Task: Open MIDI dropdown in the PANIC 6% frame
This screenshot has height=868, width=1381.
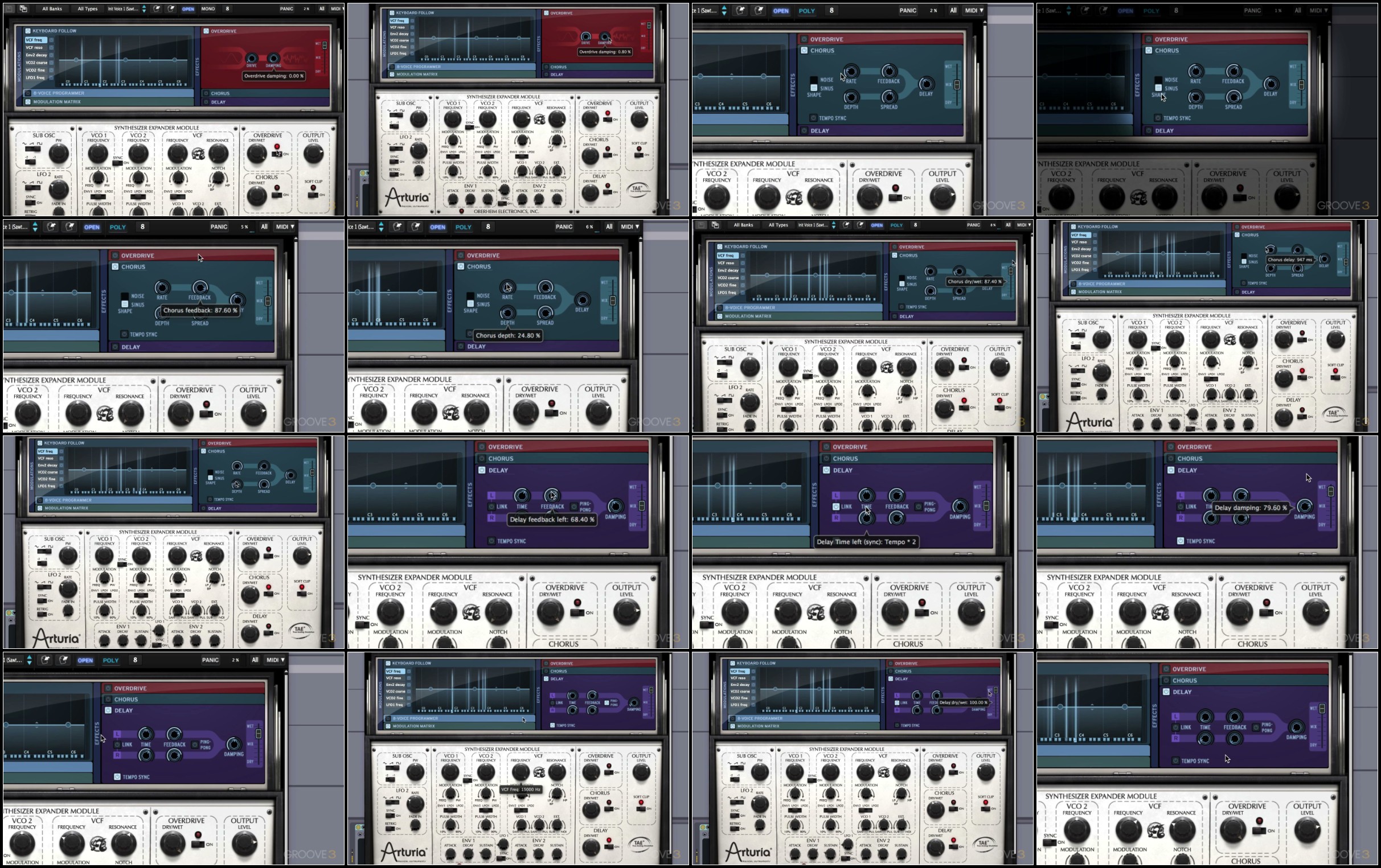Action: [x=630, y=227]
